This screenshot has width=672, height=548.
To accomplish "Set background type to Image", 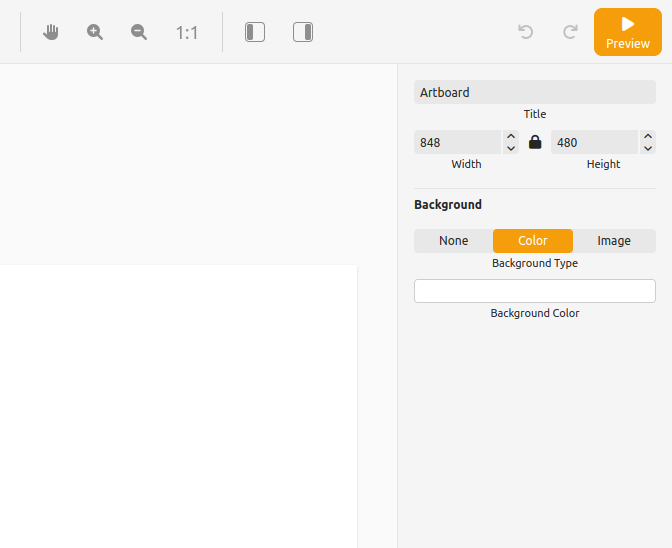I will (614, 241).
